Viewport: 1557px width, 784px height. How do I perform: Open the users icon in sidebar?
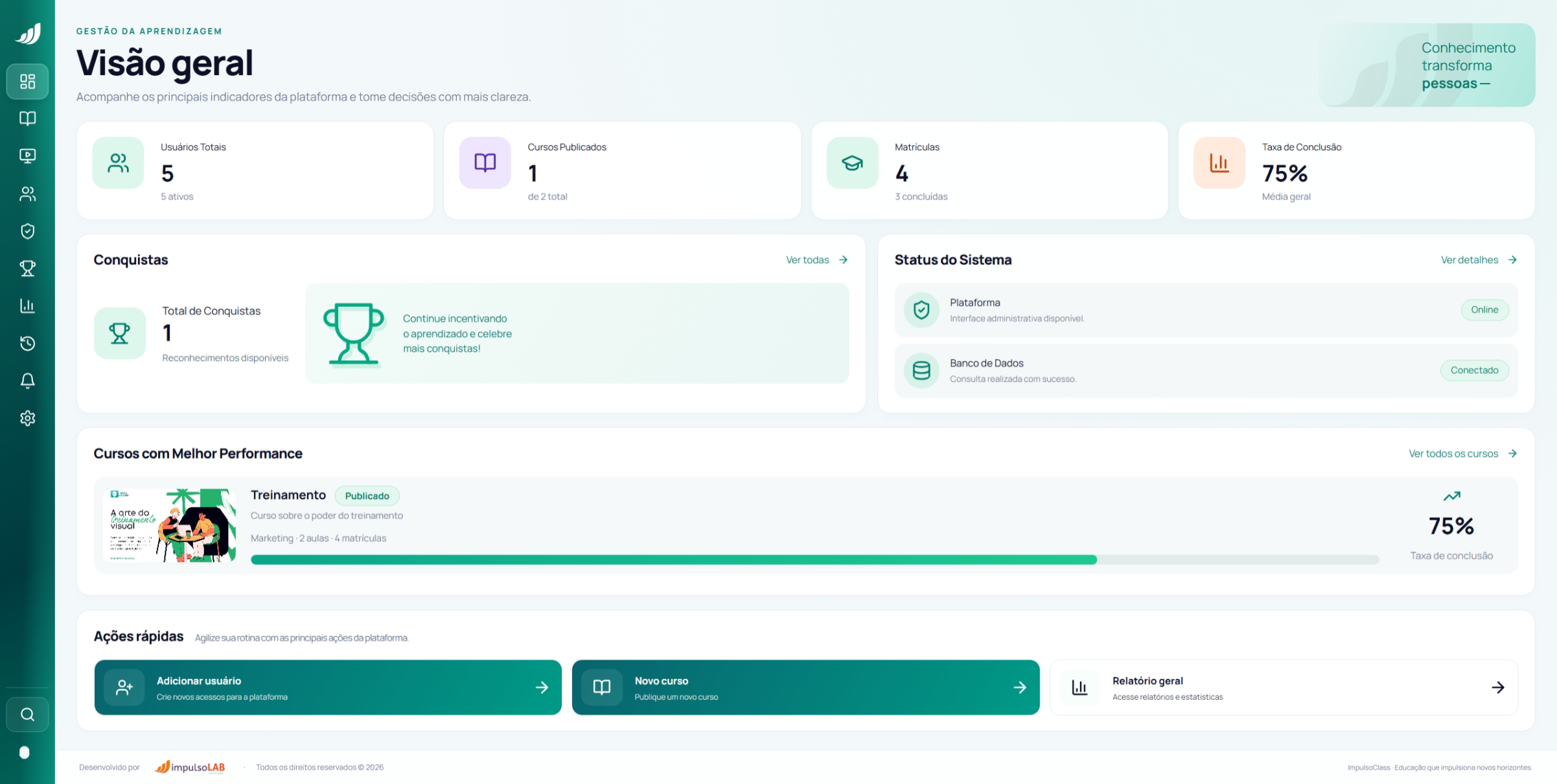27,194
